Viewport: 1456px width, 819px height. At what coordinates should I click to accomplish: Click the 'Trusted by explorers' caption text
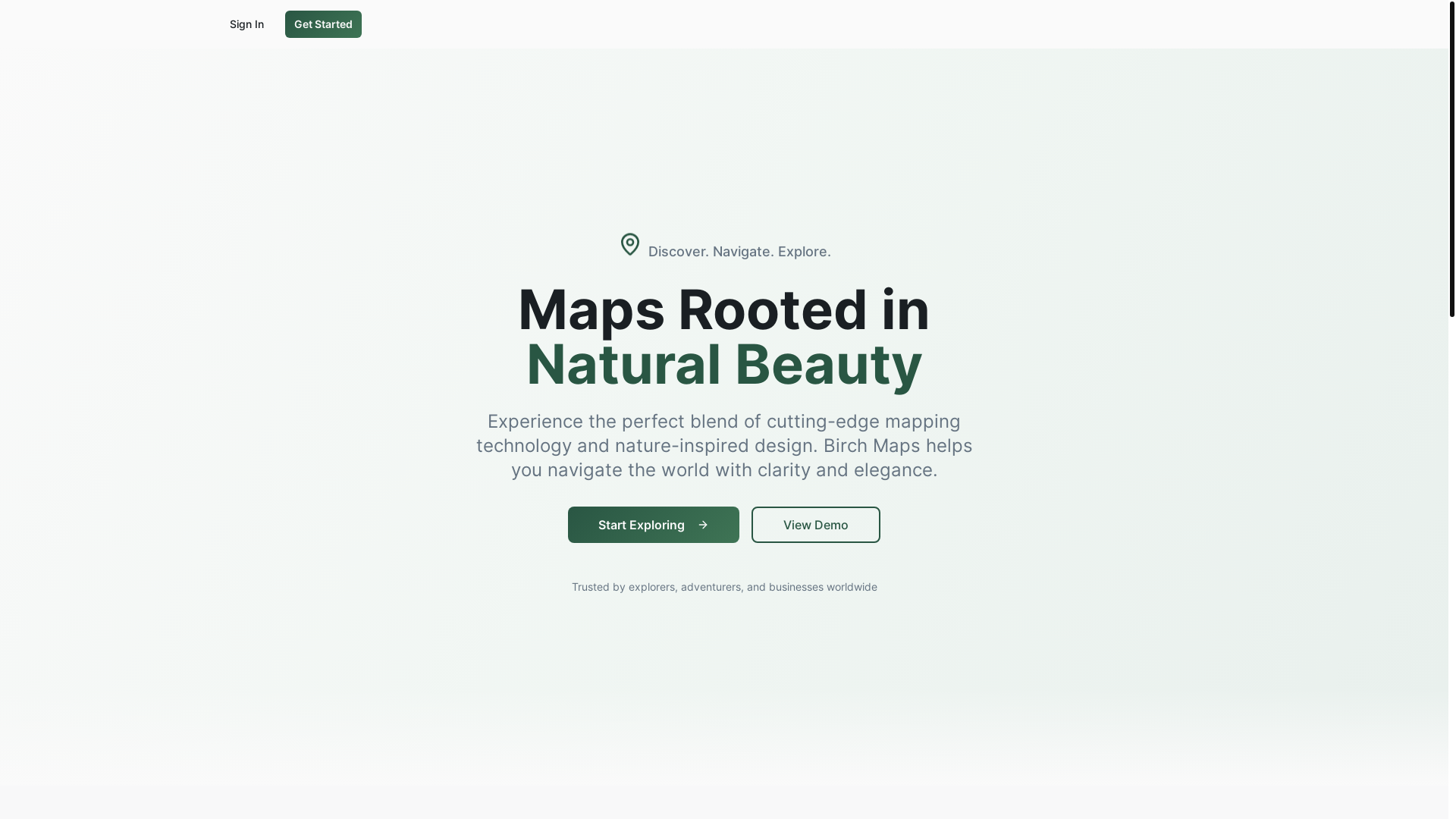pyautogui.click(x=724, y=587)
